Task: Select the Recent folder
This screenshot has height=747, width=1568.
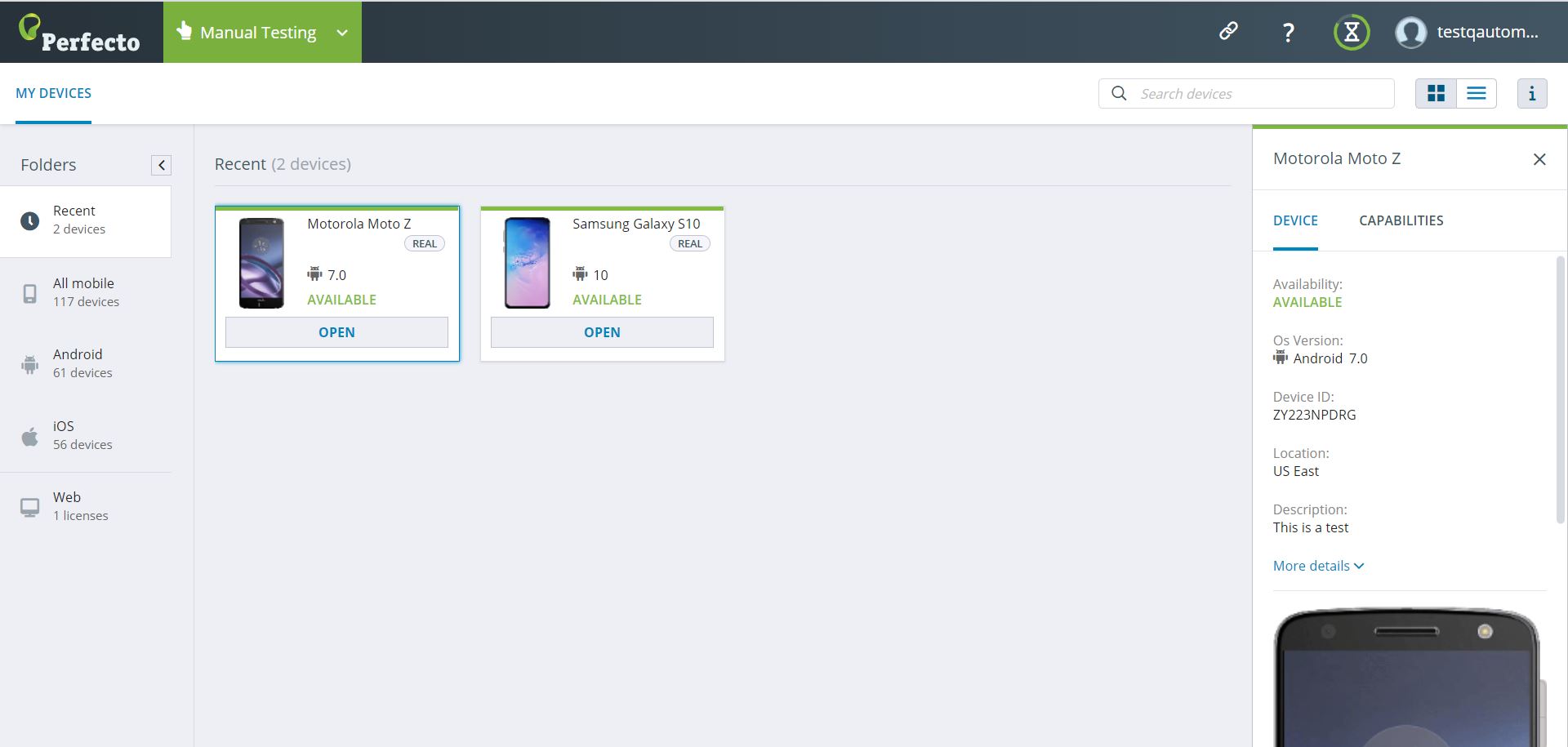Action: 86,221
